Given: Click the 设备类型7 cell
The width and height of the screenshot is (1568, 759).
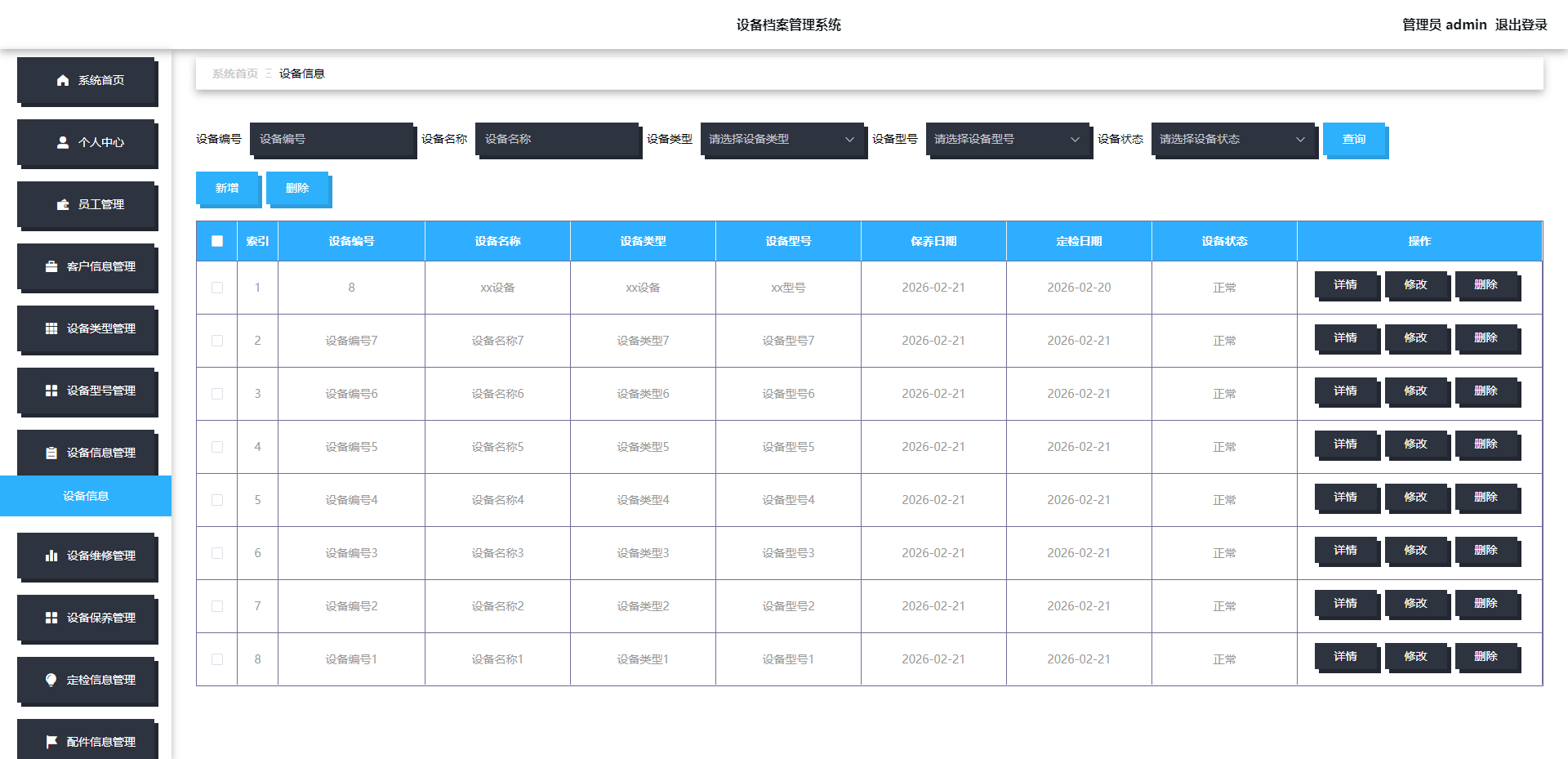Looking at the screenshot, I should pyautogui.click(x=643, y=341).
